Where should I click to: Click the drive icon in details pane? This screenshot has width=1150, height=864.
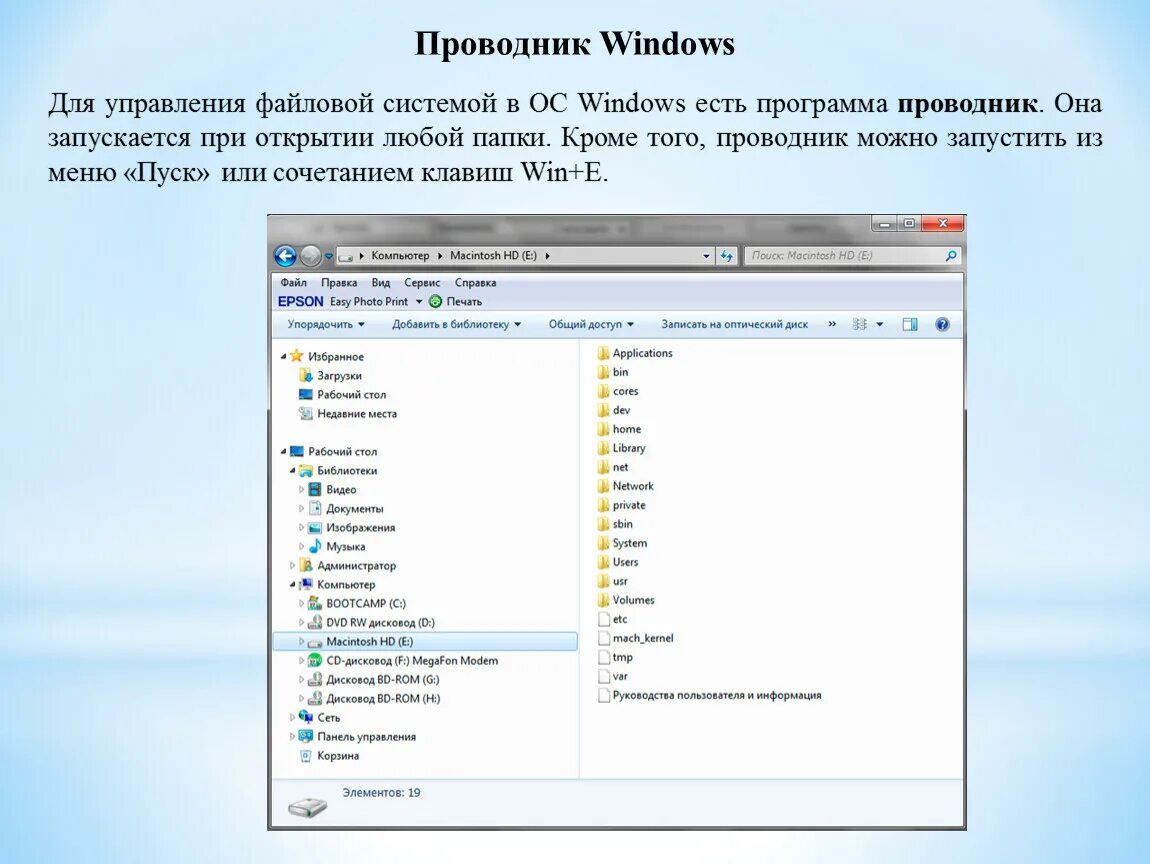point(307,806)
